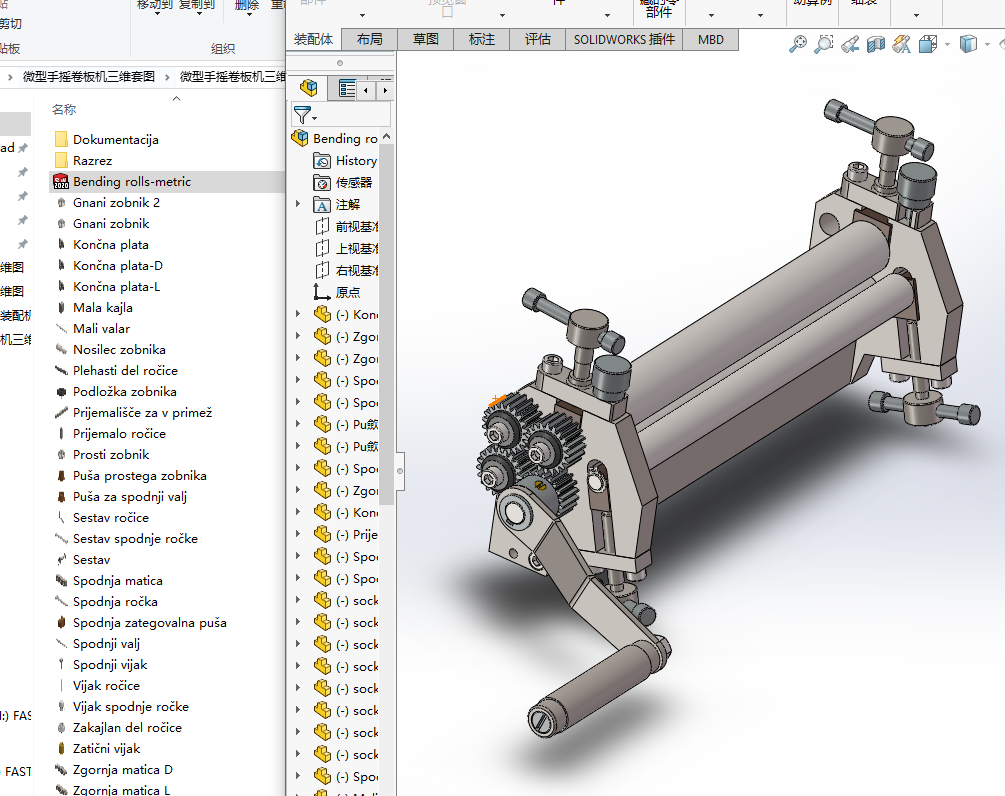Viewport: 1005px width, 796px height.
Task: Click the Zoom to Fit magnifier icon
Action: 797,44
